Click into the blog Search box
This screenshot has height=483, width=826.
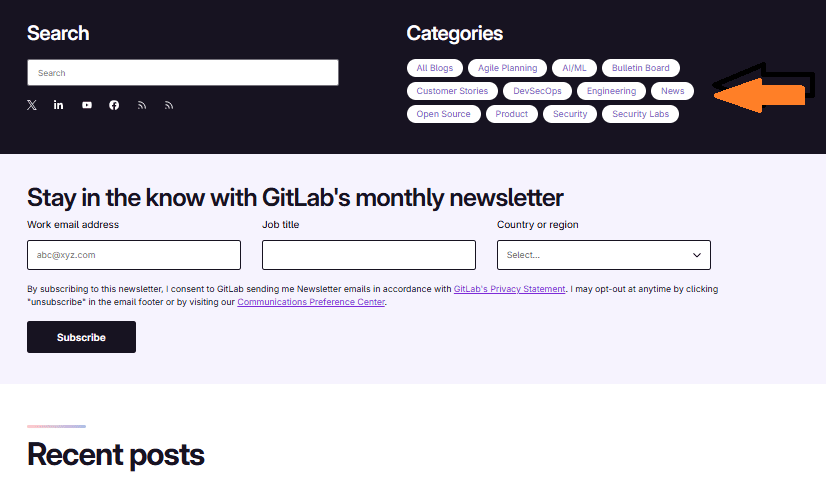click(x=182, y=73)
